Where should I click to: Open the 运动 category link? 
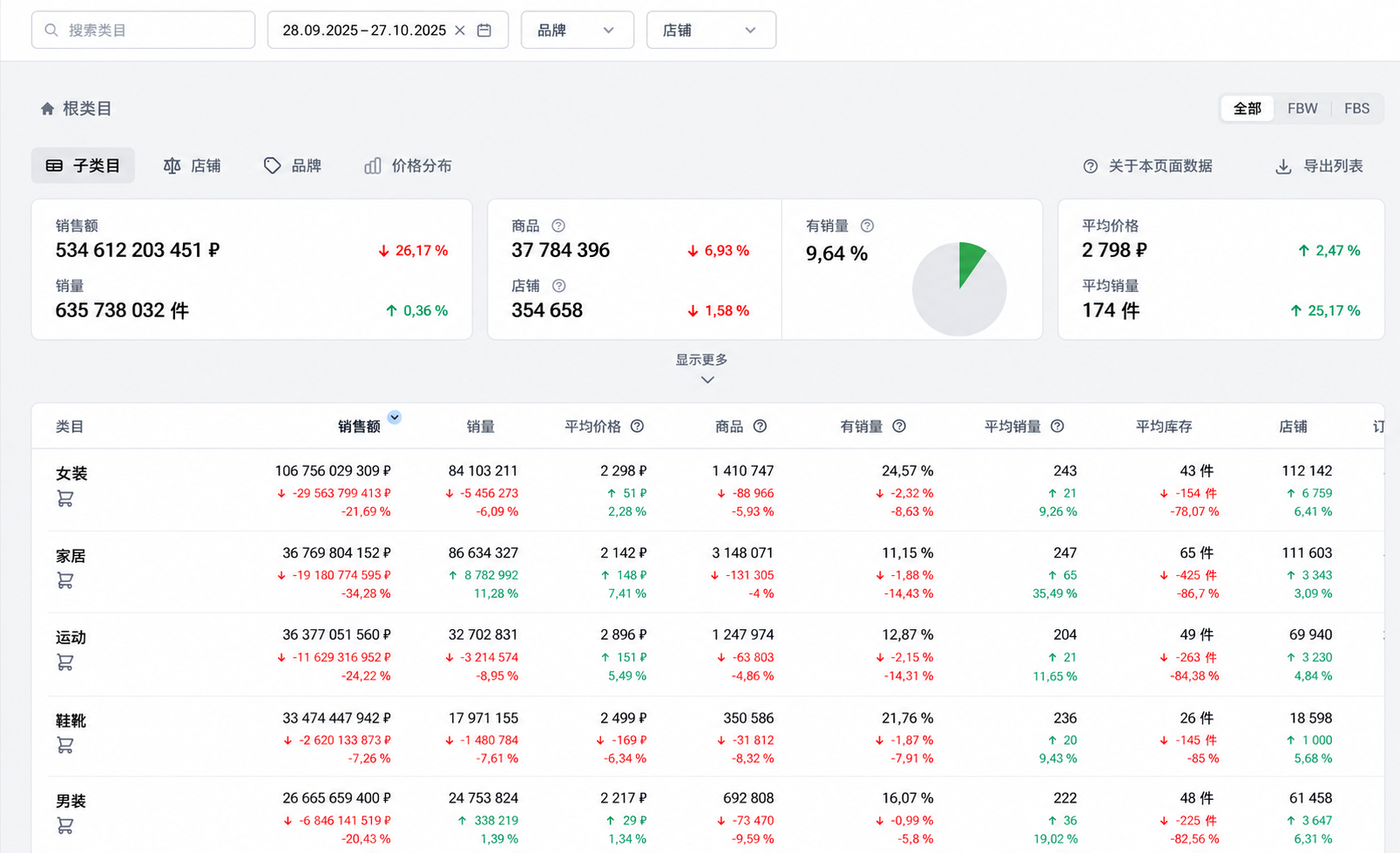pyautogui.click(x=71, y=637)
